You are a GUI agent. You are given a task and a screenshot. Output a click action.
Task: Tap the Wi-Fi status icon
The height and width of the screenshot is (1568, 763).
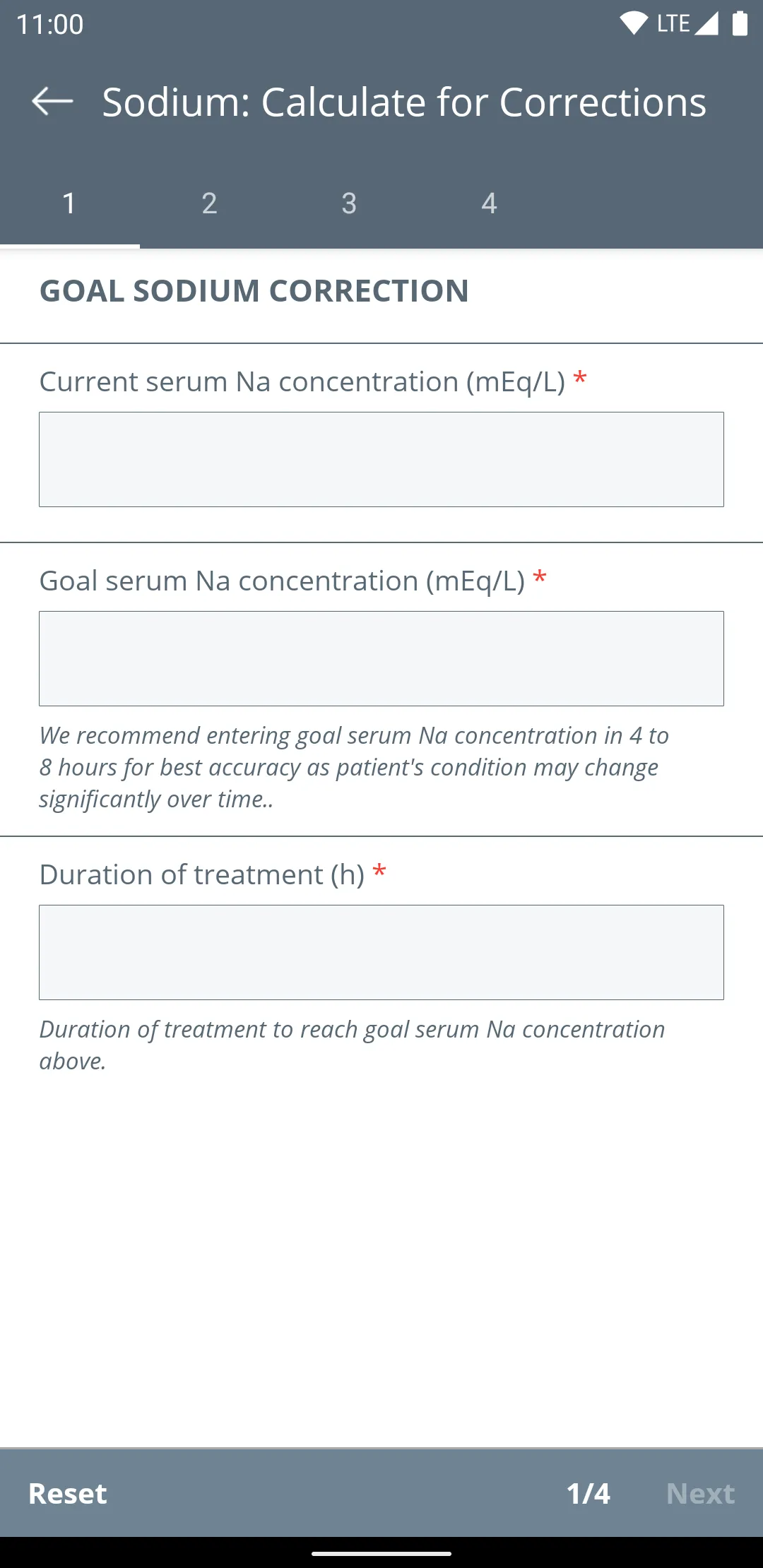[634, 23]
